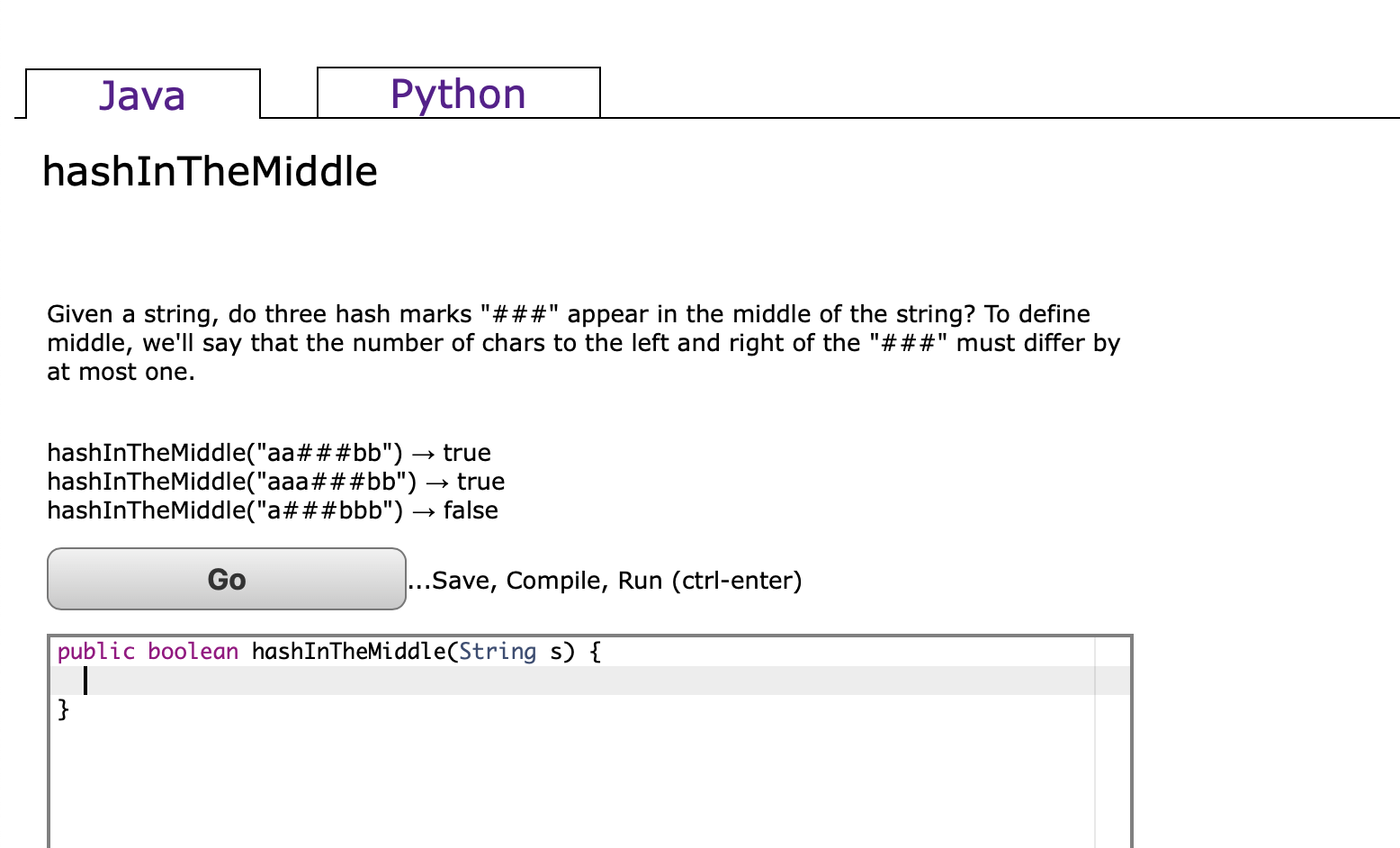Click the first example with aa###bb
Screen dimensions: 1400x848
(268, 452)
